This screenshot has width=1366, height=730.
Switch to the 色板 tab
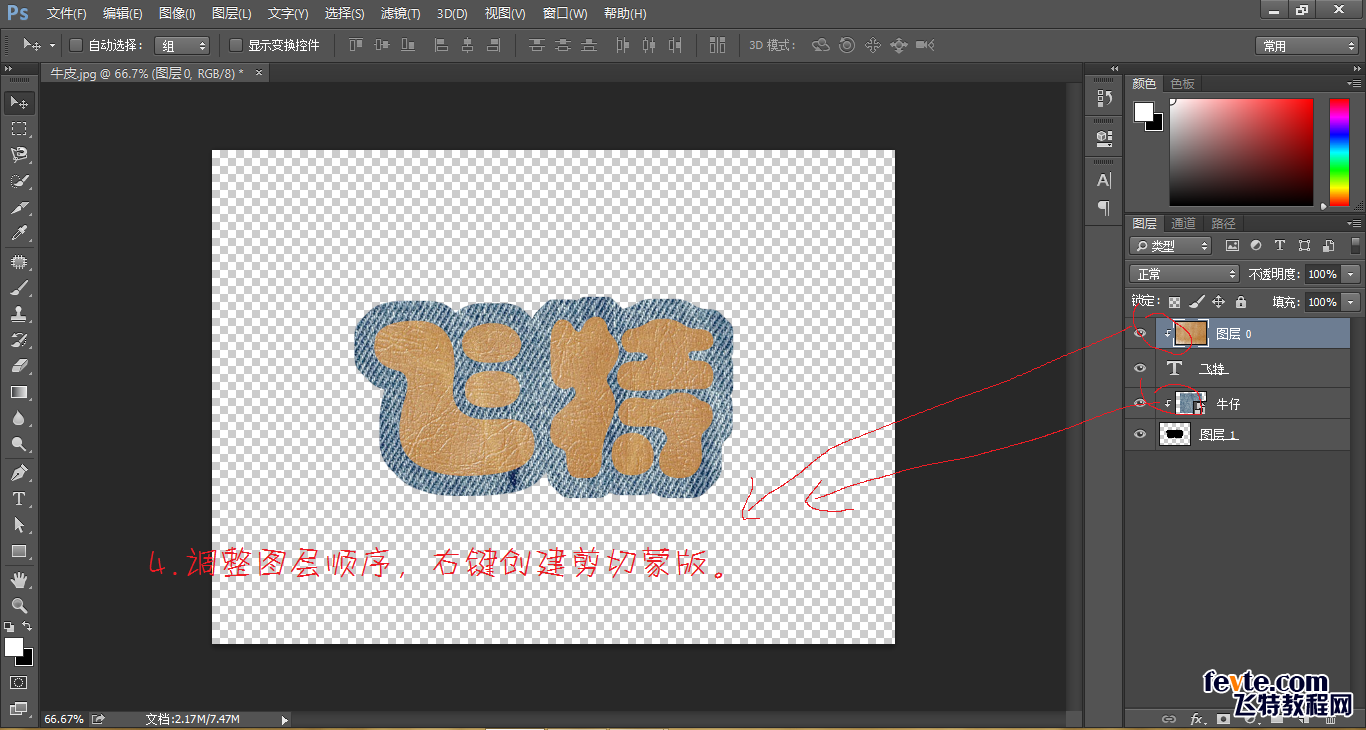(x=1183, y=84)
